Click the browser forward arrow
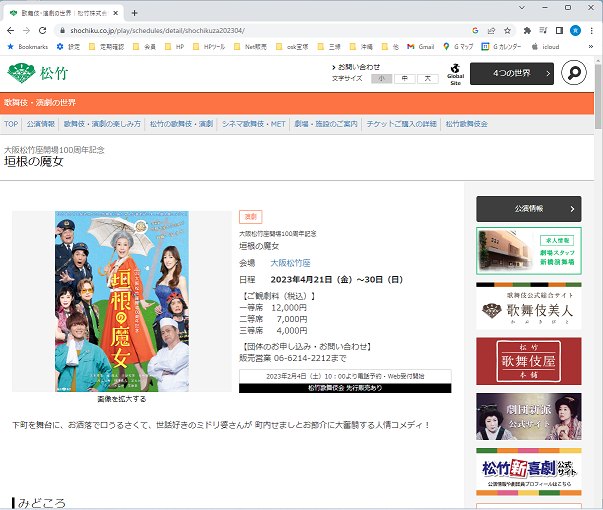The image size is (603, 510). coord(26,30)
